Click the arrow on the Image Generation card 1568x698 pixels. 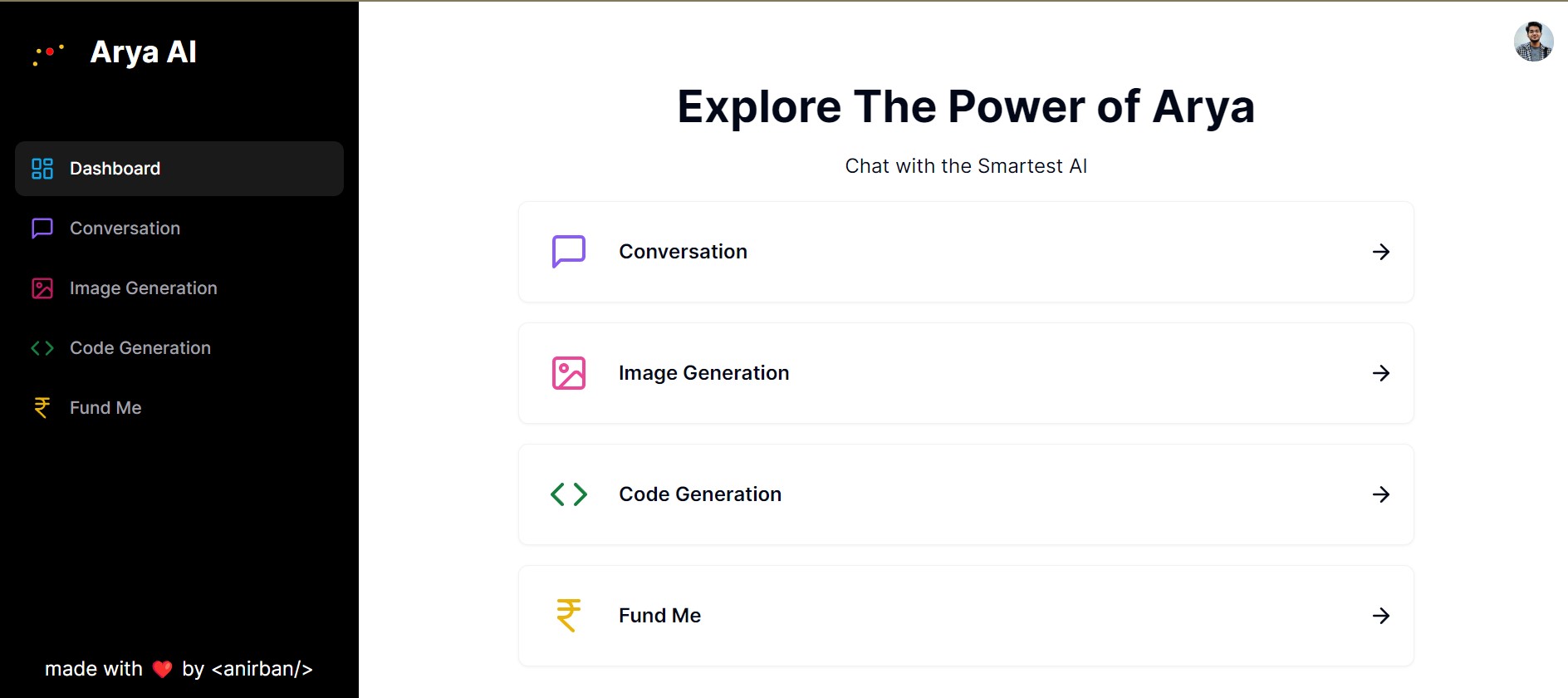pyautogui.click(x=1381, y=373)
